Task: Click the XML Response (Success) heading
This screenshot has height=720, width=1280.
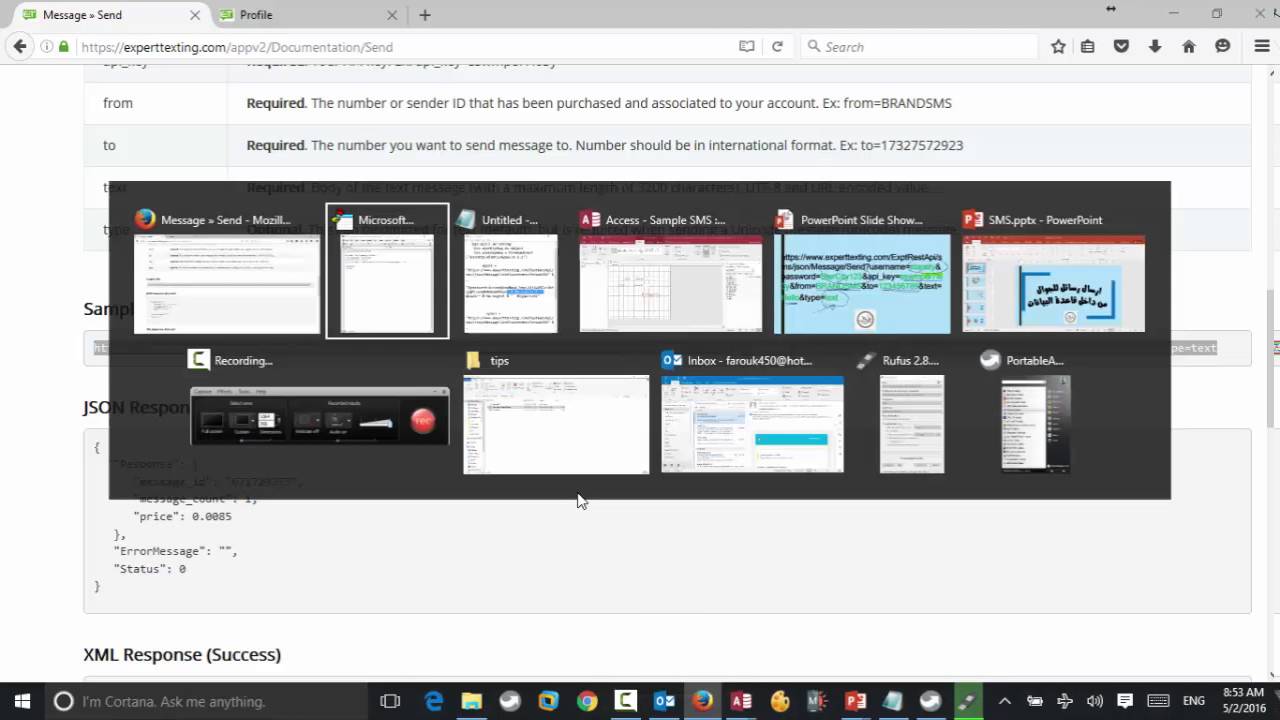Action: pyautogui.click(x=182, y=654)
